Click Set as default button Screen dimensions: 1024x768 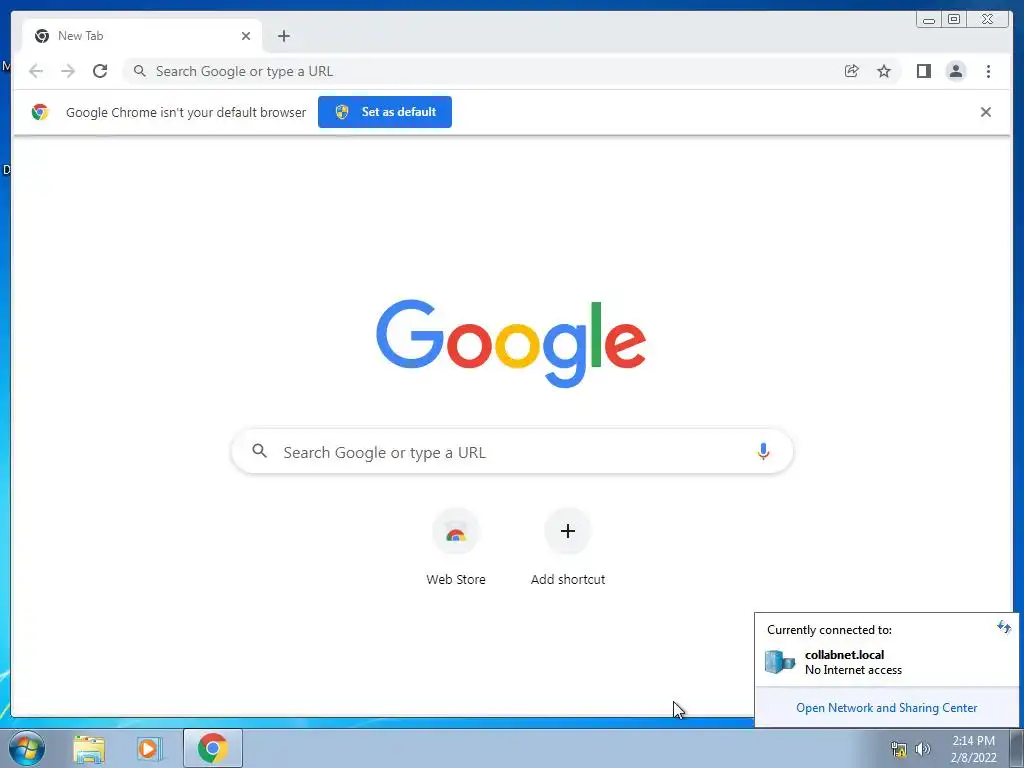pyautogui.click(x=385, y=112)
